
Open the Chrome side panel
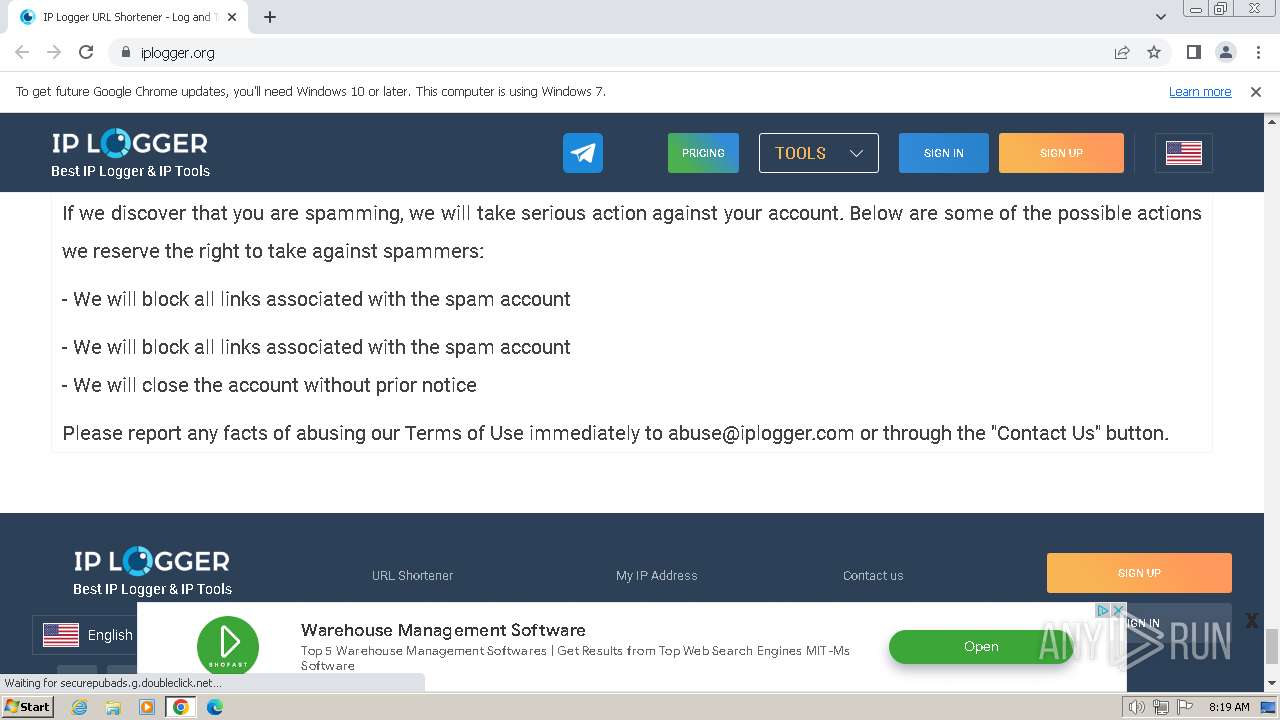1193,52
